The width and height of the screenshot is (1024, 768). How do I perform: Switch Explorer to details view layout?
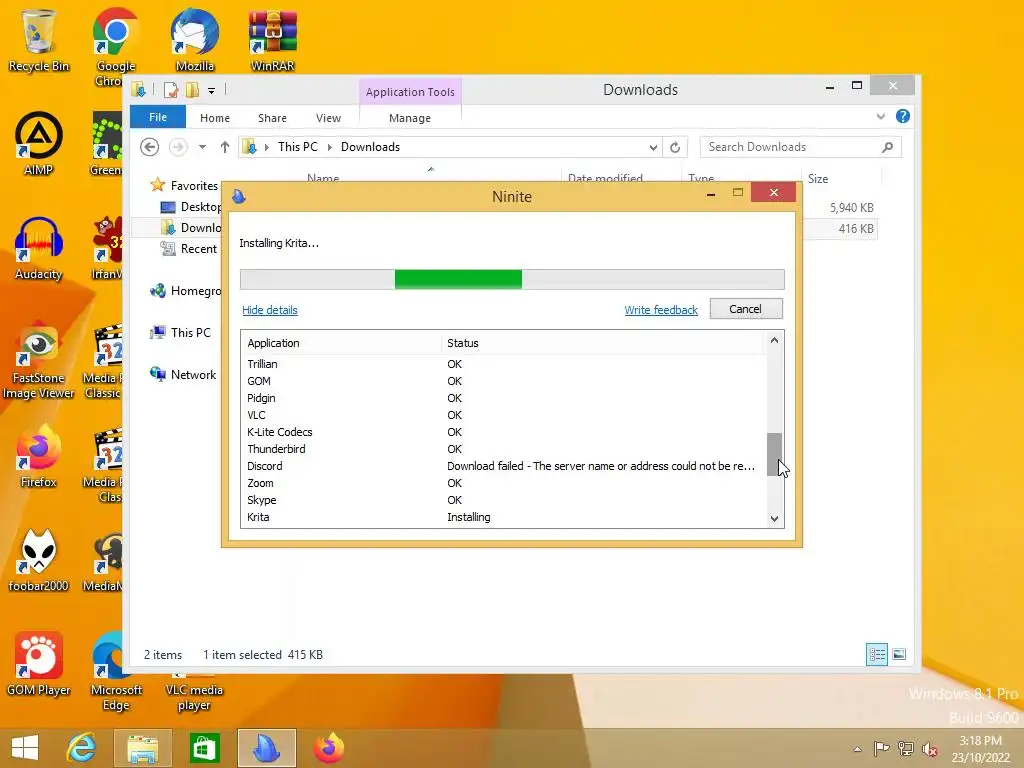(x=876, y=654)
